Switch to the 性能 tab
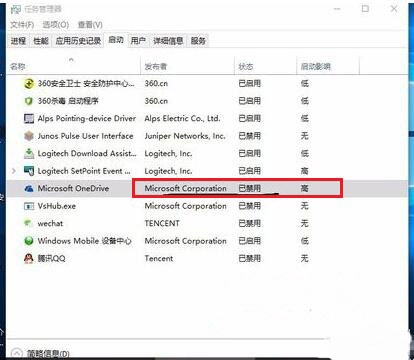Viewport: 414px width, 360px height. click(41, 41)
